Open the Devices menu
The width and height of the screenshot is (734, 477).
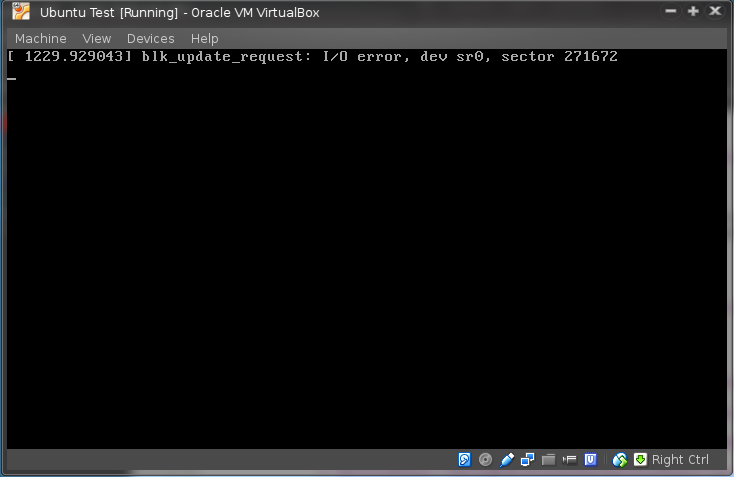pyautogui.click(x=150, y=38)
